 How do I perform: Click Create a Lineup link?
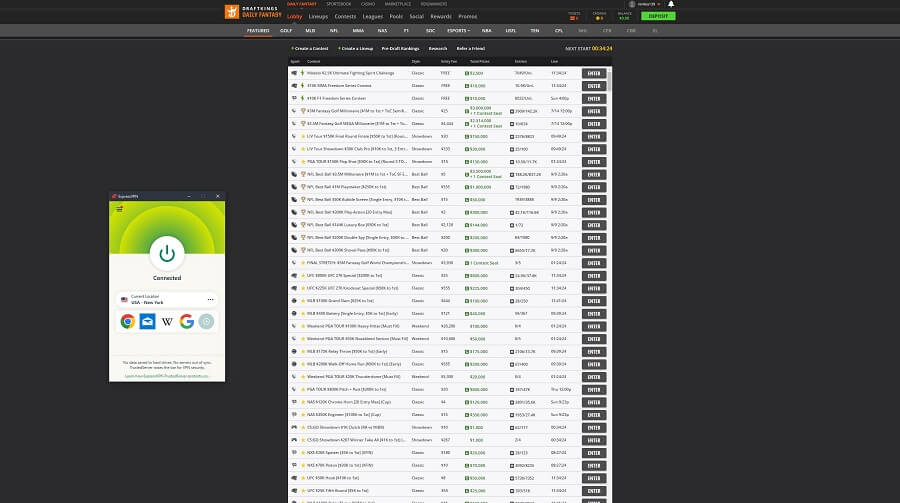(356, 49)
